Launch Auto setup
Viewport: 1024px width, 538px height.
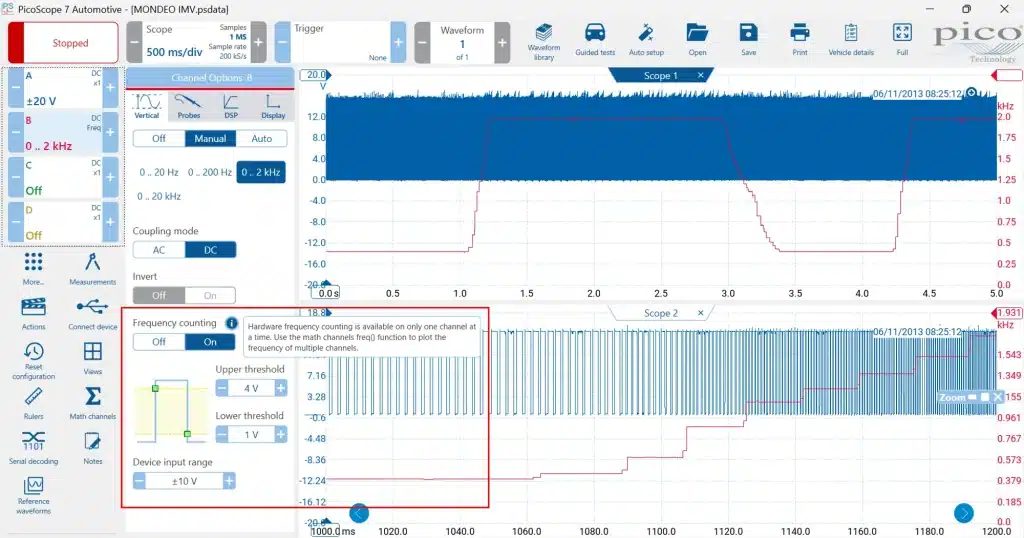[646, 40]
